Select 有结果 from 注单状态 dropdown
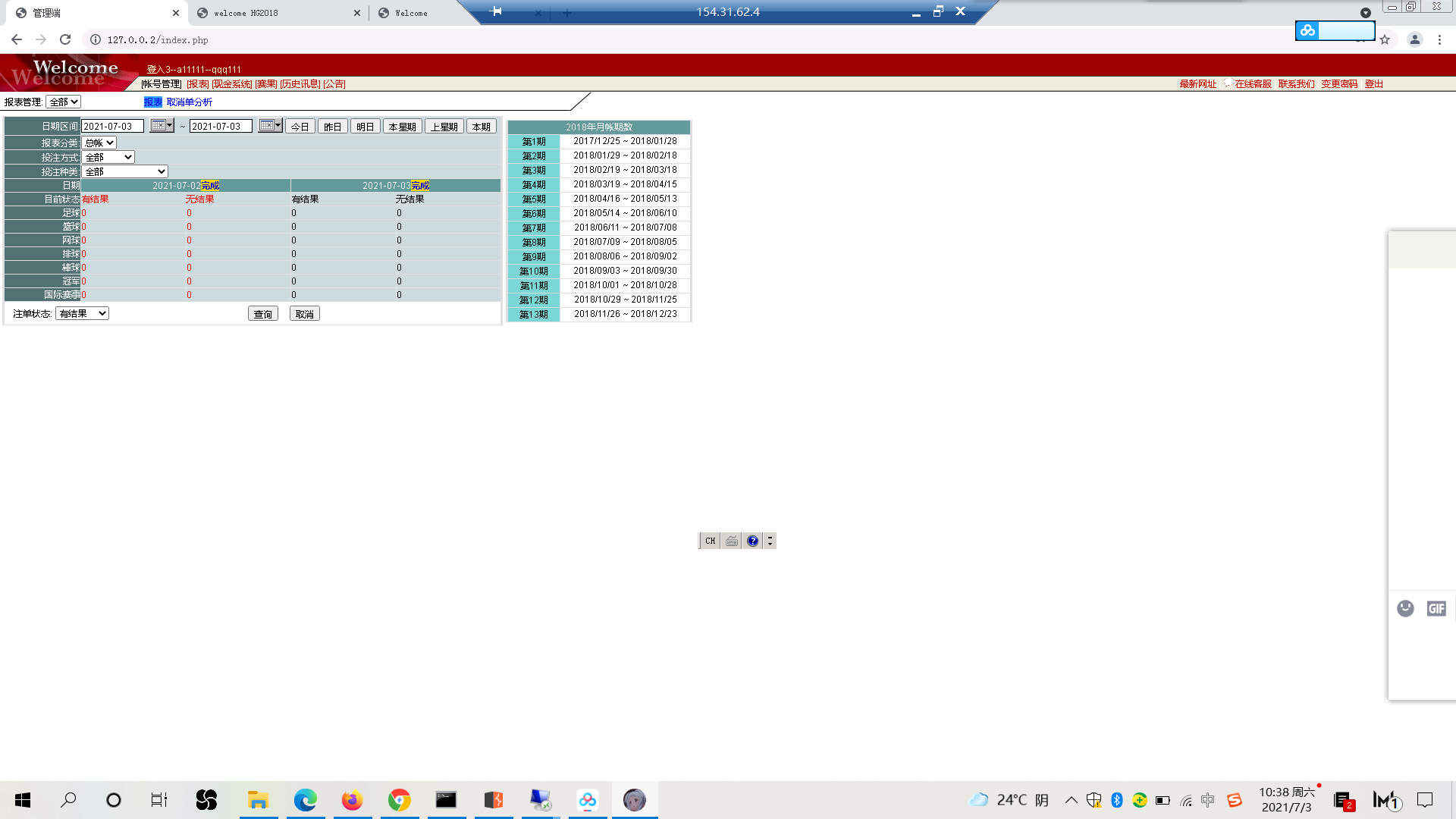The height and width of the screenshot is (819, 1456). point(82,313)
